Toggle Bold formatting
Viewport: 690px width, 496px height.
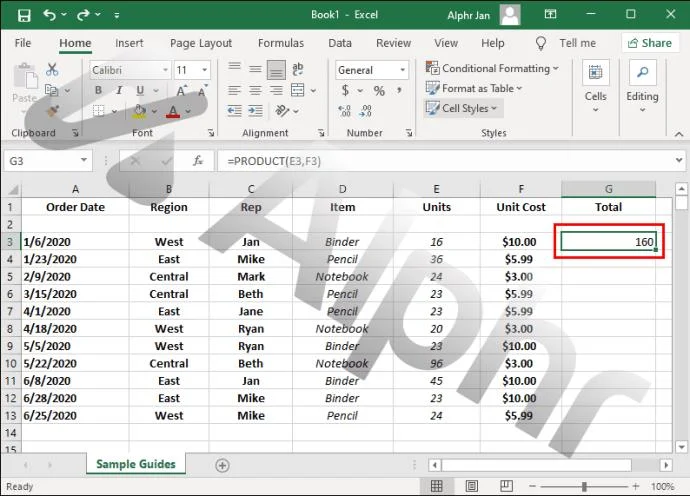point(98,90)
